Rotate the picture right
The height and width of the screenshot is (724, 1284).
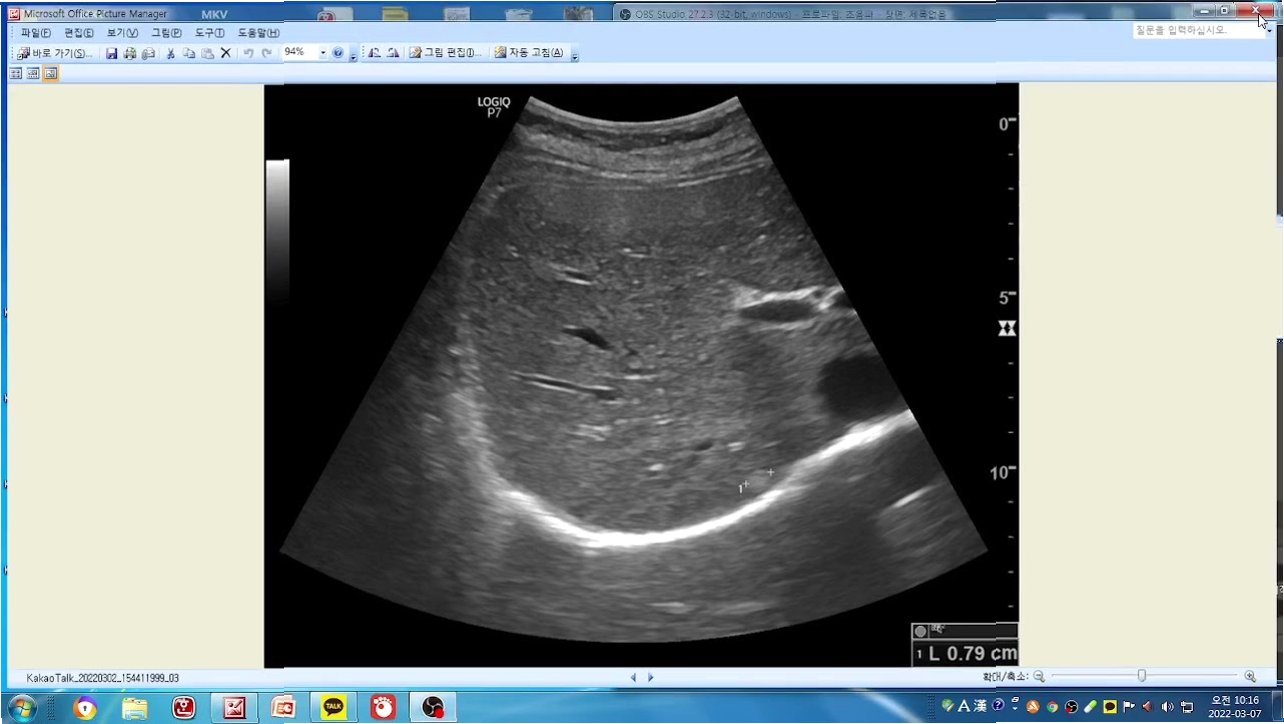pos(393,53)
